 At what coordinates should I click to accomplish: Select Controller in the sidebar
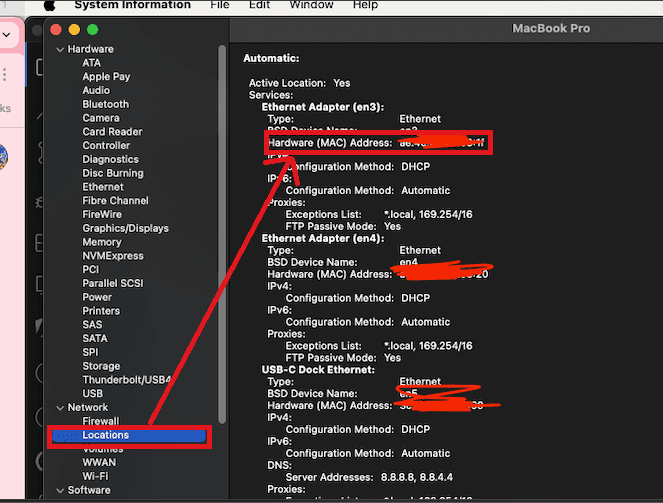click(106, 145)
